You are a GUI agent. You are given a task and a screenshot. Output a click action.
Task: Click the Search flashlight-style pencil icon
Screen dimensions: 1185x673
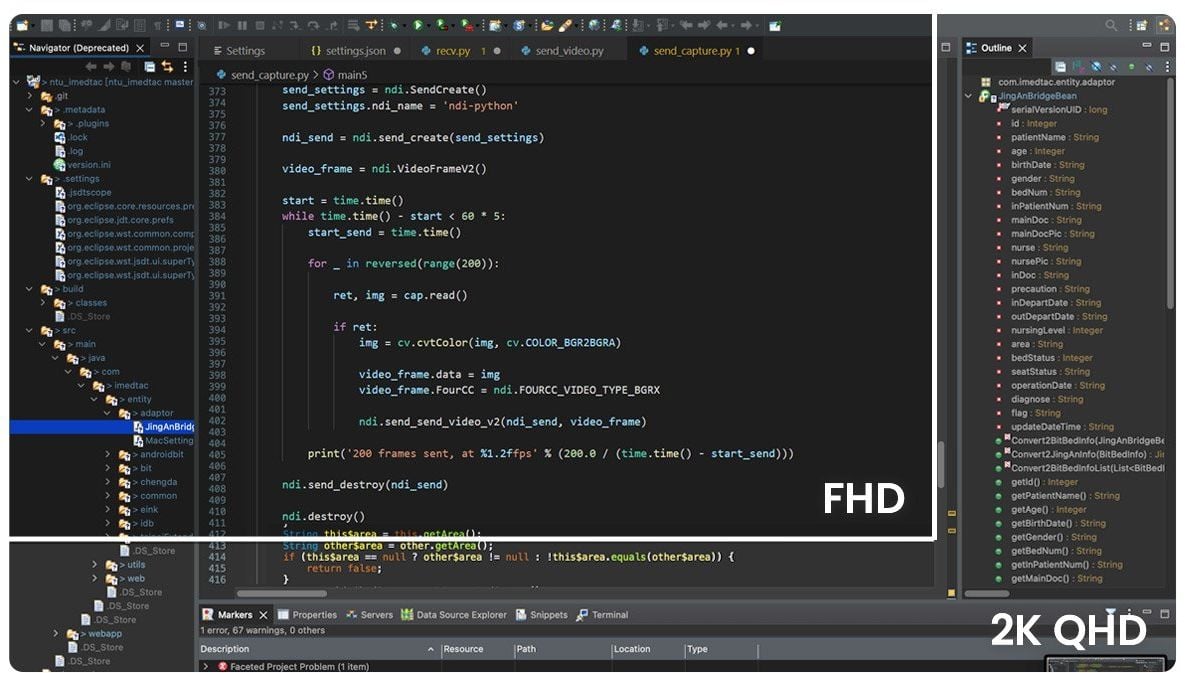click(x=565, y=25)
